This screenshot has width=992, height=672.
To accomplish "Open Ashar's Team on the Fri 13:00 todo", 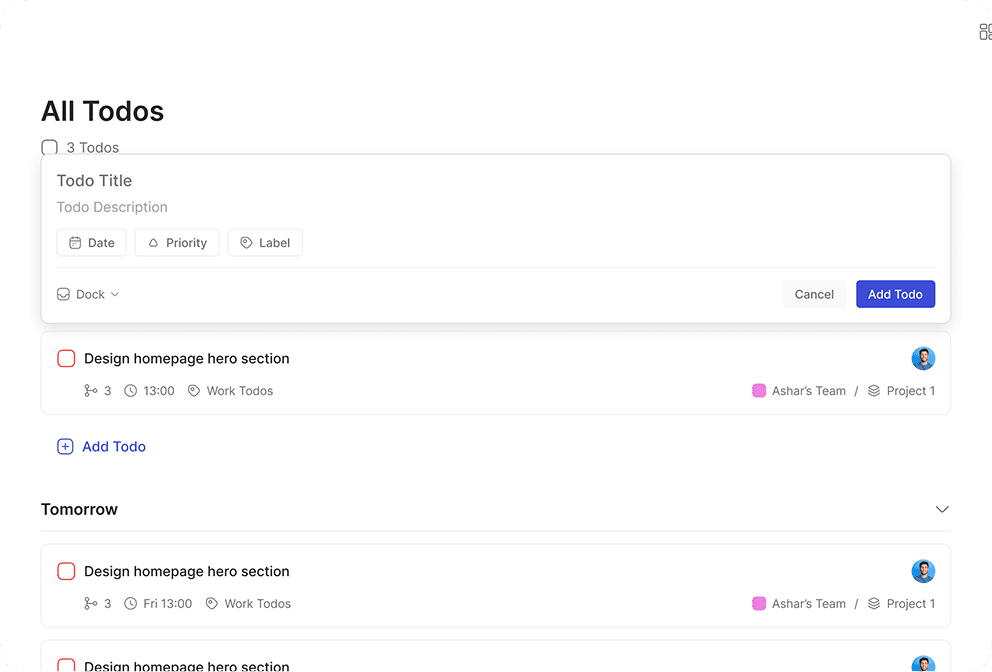I will point(809,604).
